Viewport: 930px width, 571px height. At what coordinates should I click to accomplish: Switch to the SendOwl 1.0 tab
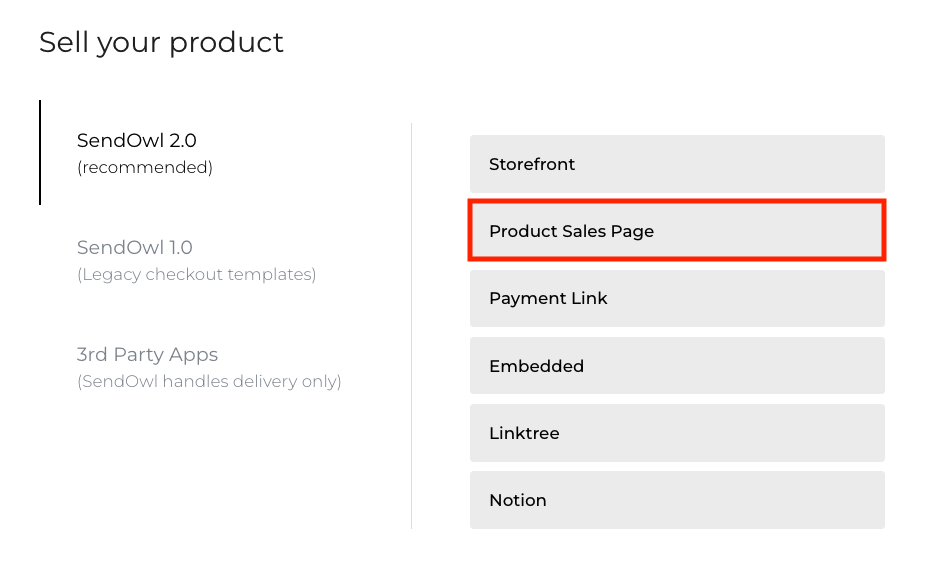[x=134, y=248]
